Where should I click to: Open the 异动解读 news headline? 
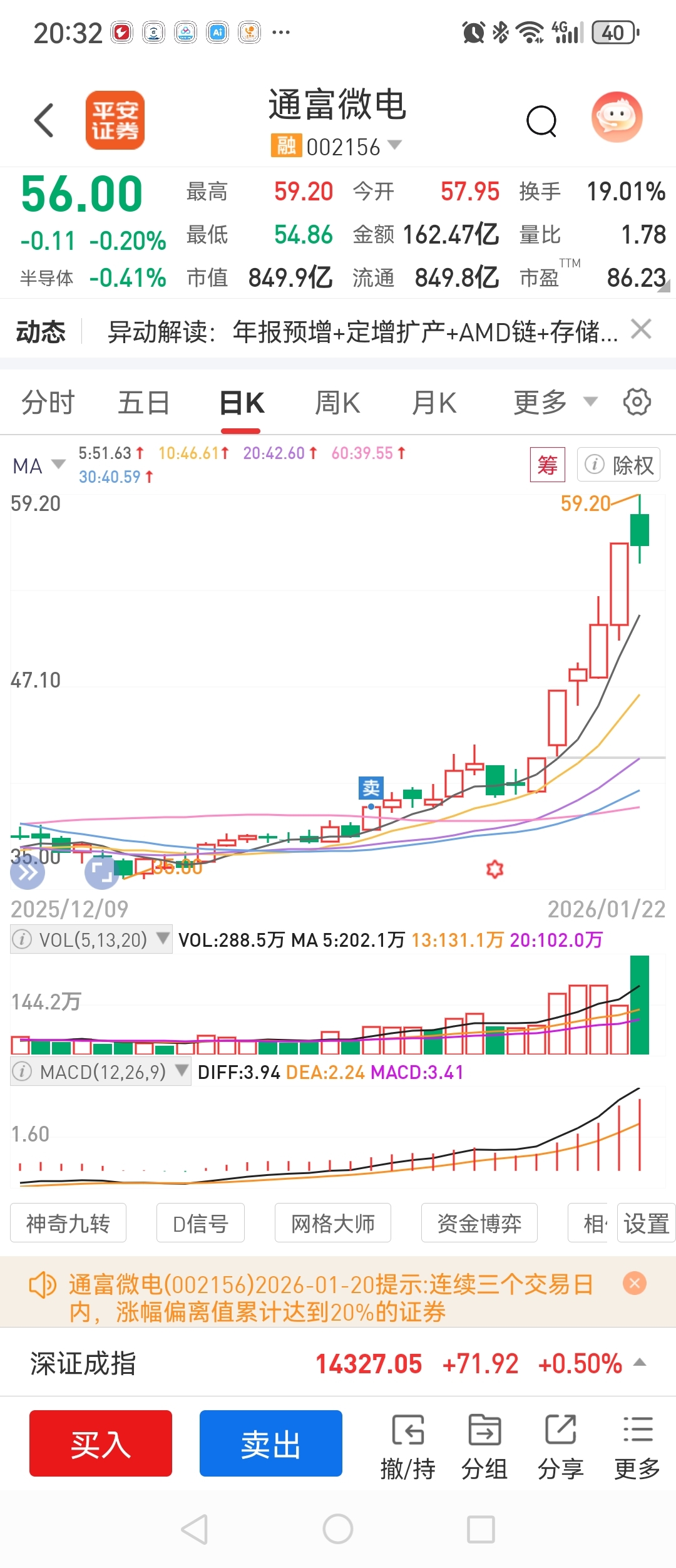coord(363,332)
